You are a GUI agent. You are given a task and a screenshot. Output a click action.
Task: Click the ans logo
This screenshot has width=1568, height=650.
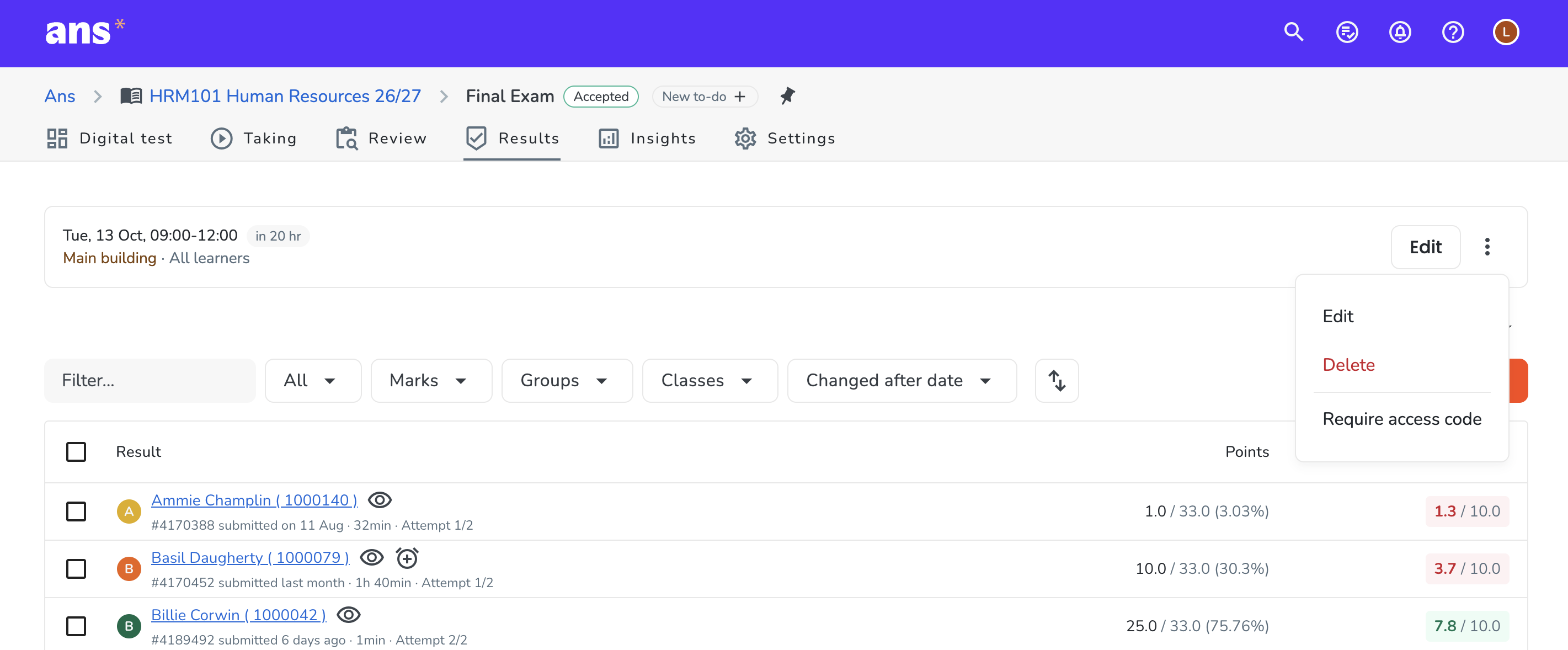click(x=84, y=31)
